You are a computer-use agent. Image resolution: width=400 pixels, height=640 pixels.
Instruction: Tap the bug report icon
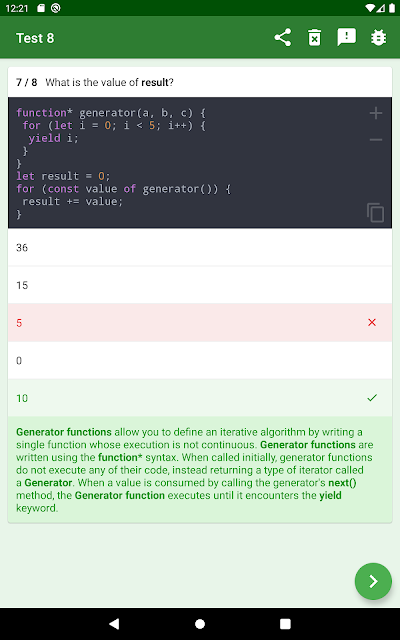378,38
